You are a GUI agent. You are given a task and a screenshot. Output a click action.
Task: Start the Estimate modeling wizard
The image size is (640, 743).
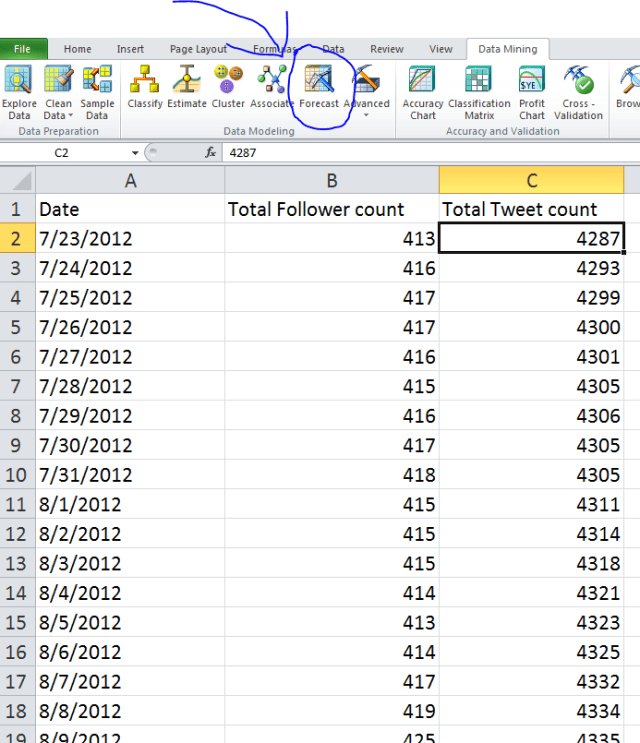coord(187,87)
